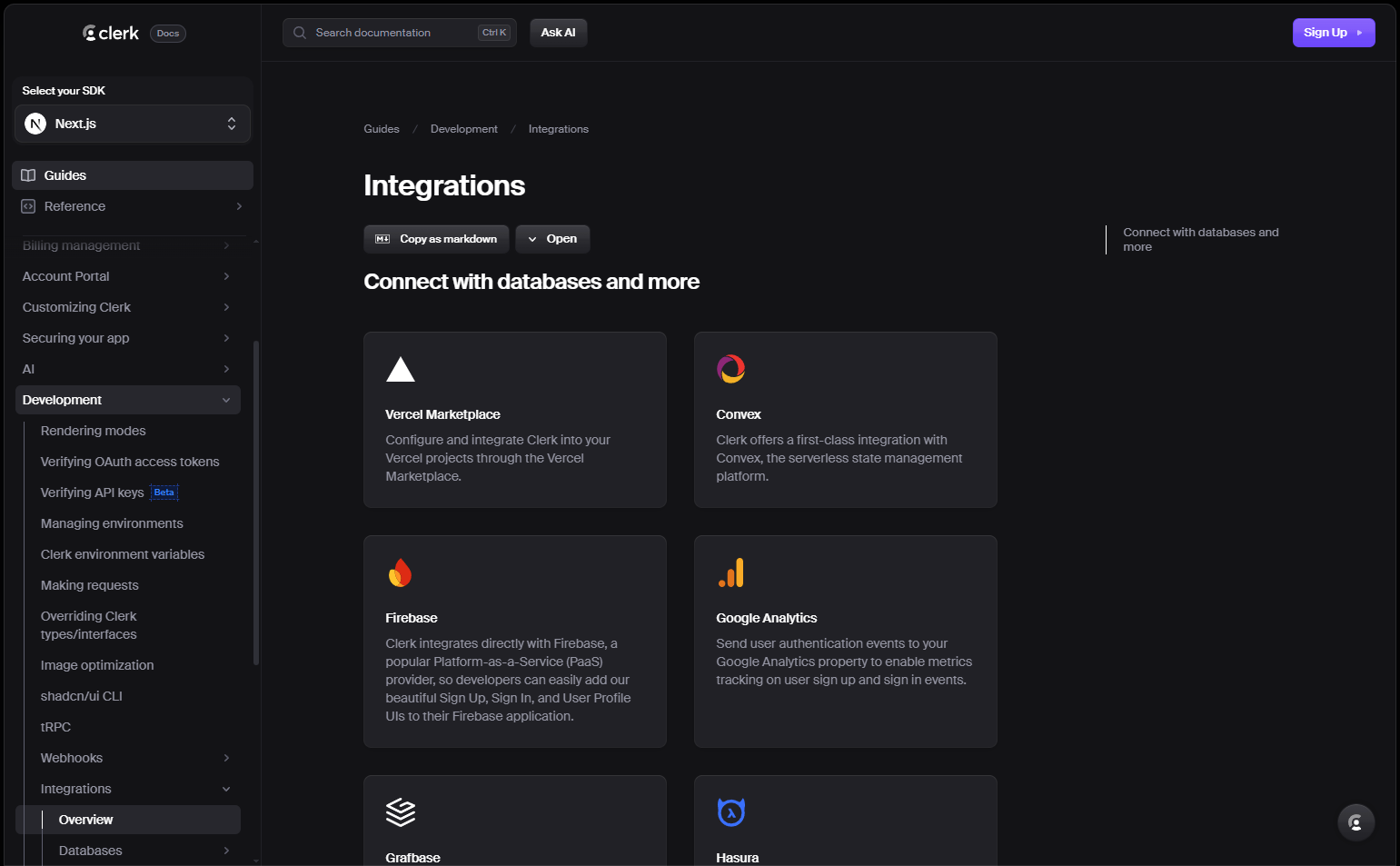Click Development in the breadcrumb trail
This screenshot has width=1400, height=866.
(x=463, y=128)
